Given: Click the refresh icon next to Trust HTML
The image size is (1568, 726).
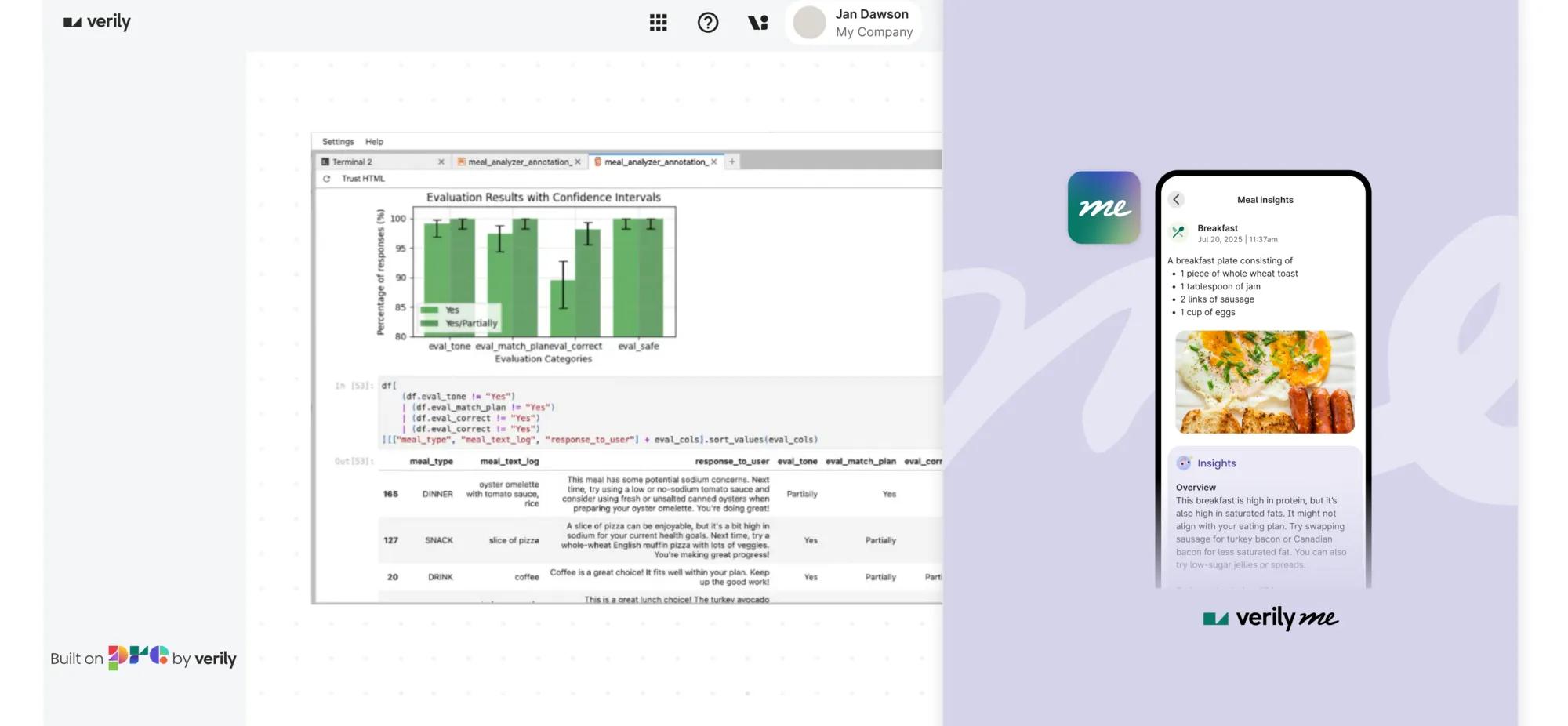Looking at the screenshot, I should click(x=326, y=179).
